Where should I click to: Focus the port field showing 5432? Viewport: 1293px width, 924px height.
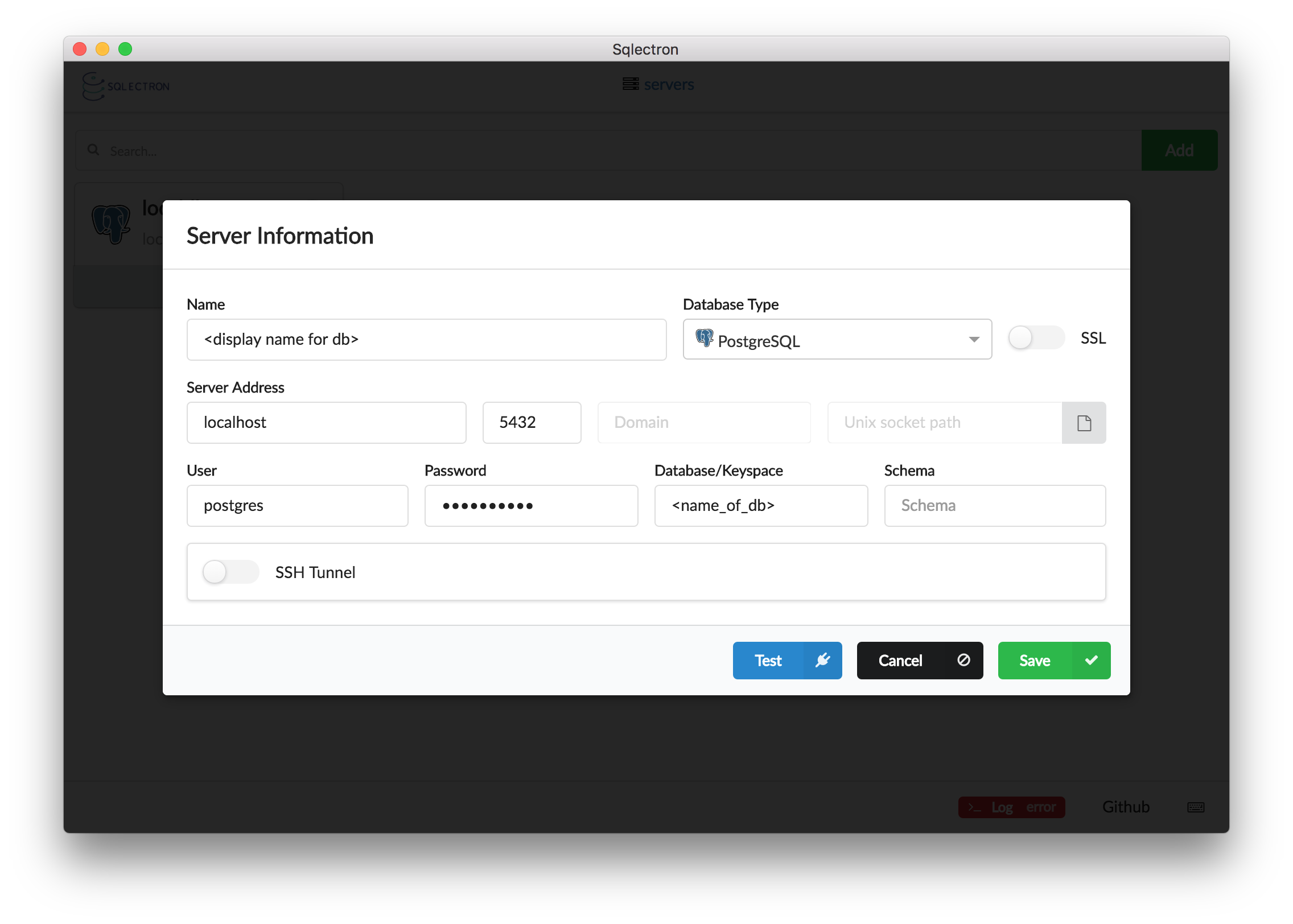pyautogui.click(x=532, y=423)
